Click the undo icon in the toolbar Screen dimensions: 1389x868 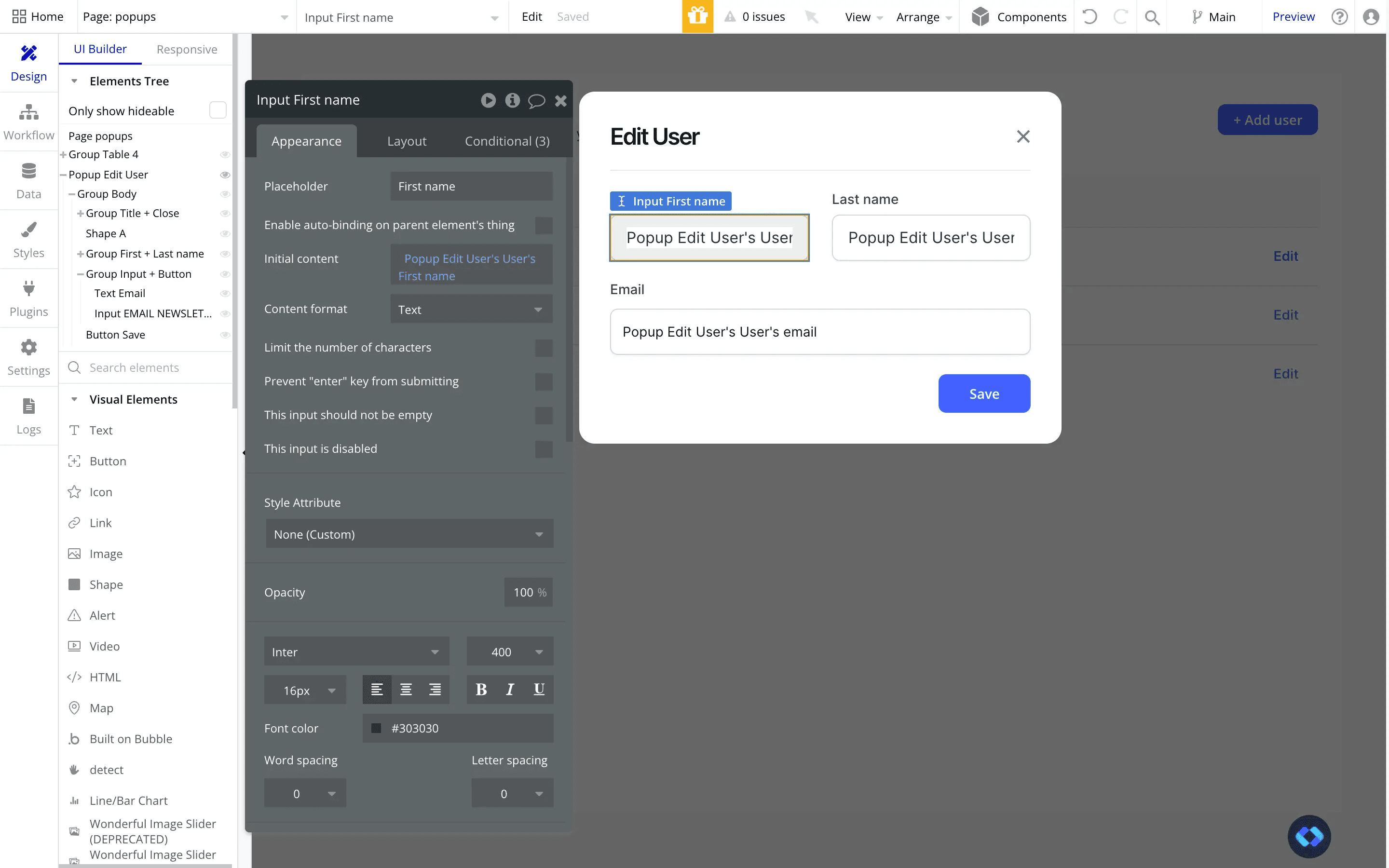(x=1089, y=17)
